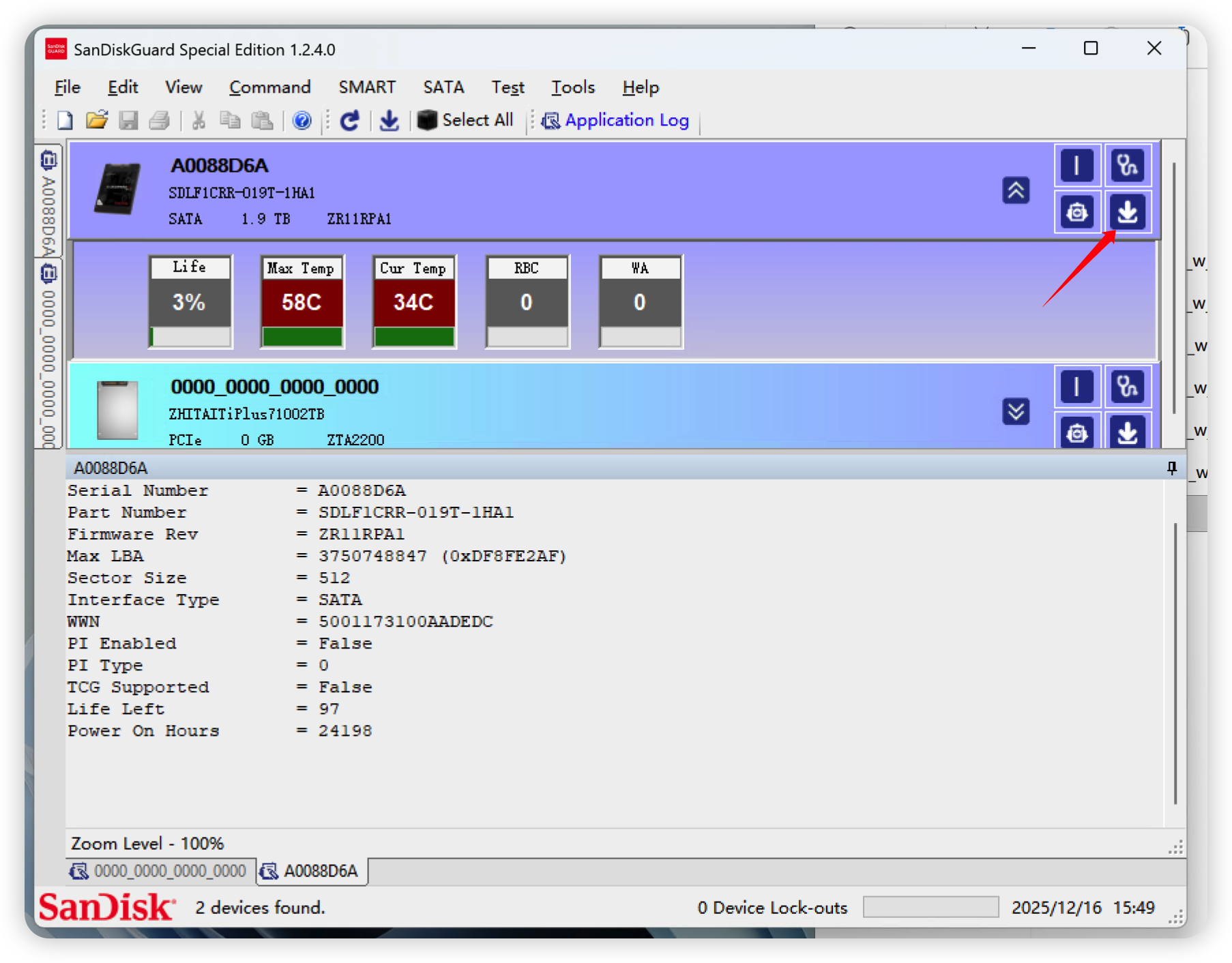Open the SATA menu

point(443,87)
